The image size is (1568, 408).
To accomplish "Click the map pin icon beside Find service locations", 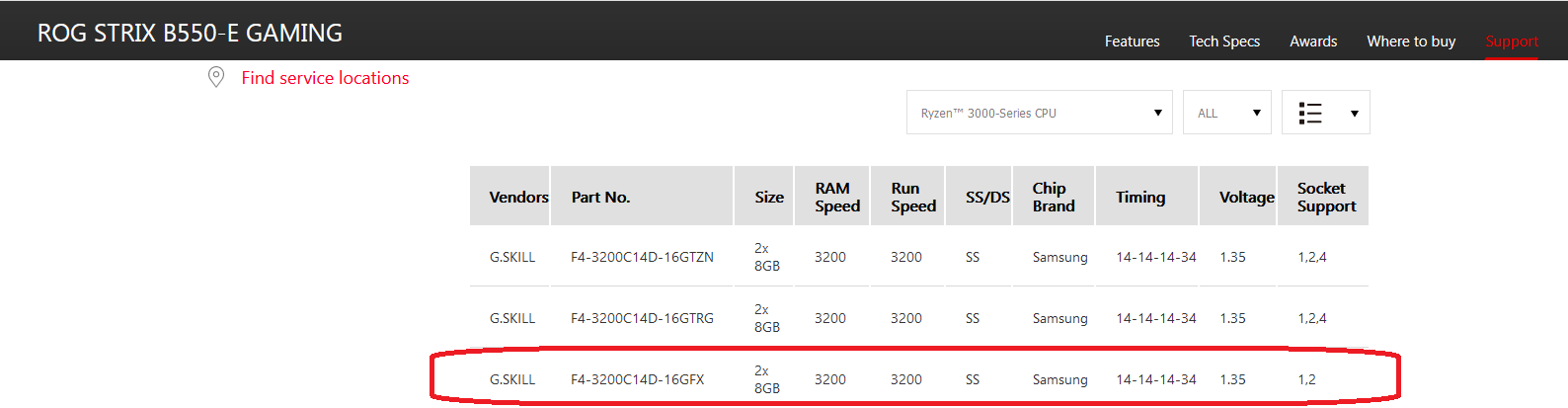I will [216, 77].
